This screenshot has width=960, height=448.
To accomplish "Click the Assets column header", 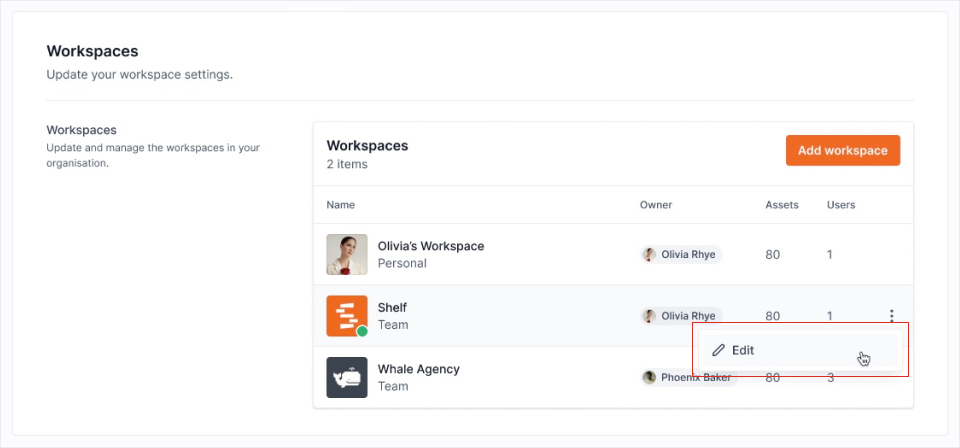I will tap(782, 205).
